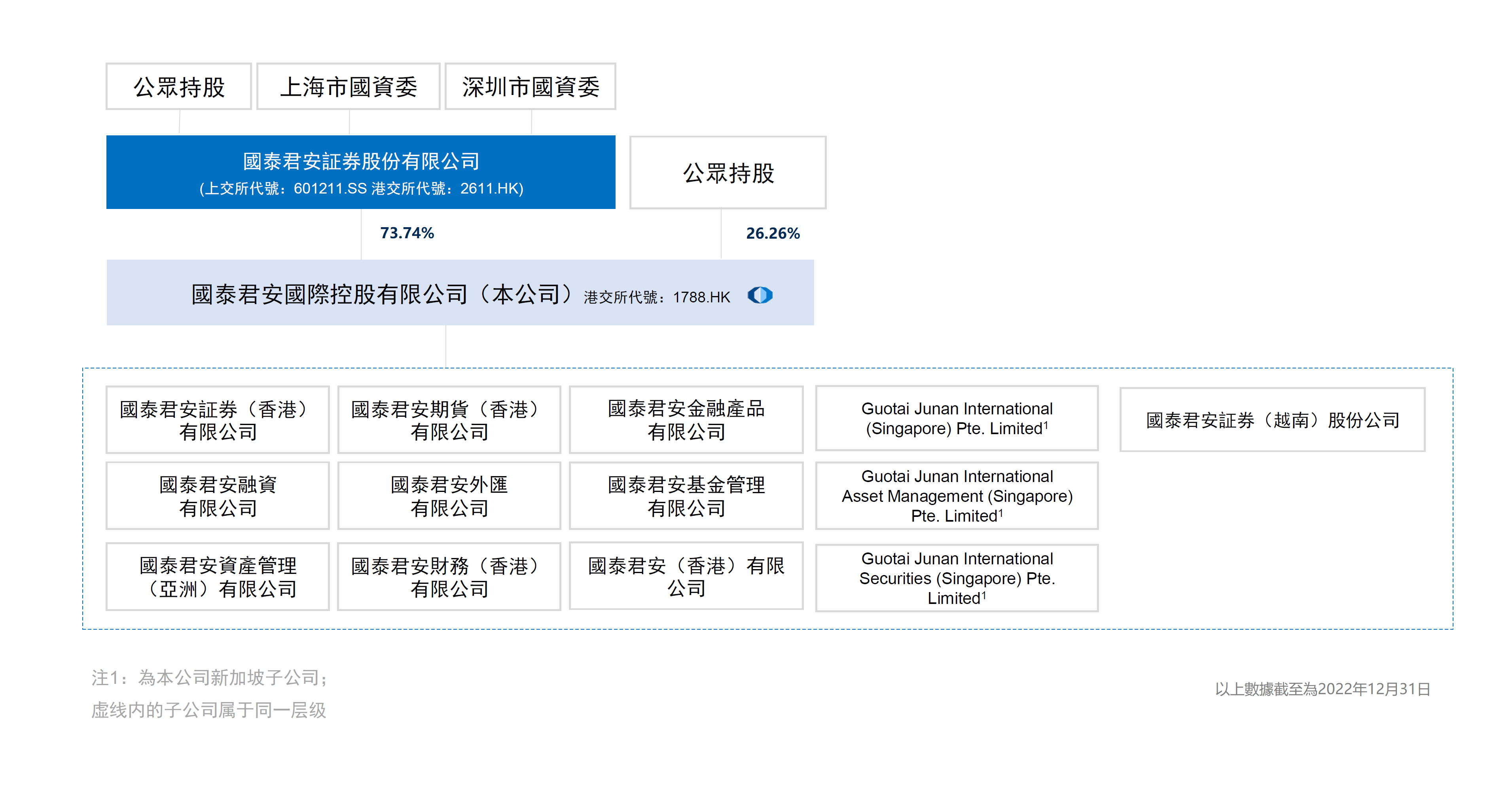Screen dimensions: 1512x805
Task: Select 國泰君安融資有限公司 box
Action: point(218,496)
